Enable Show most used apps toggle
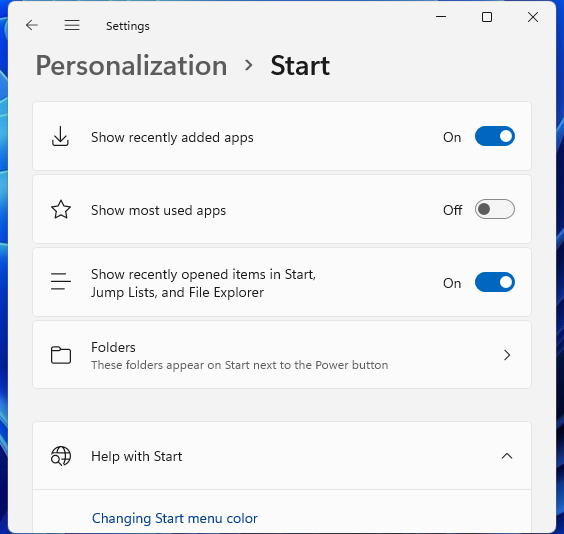This screenshot has width=564, height=534. pos(495,209)
